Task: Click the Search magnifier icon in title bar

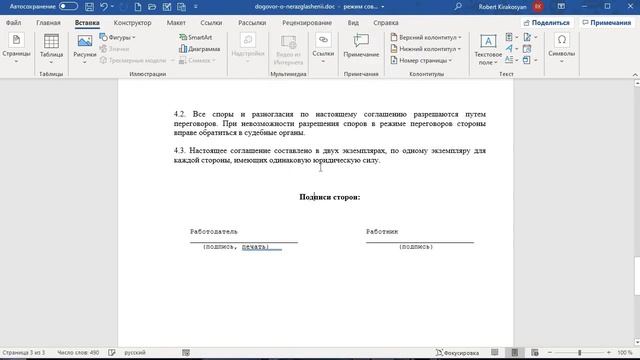Action: [x=458, y=7]
